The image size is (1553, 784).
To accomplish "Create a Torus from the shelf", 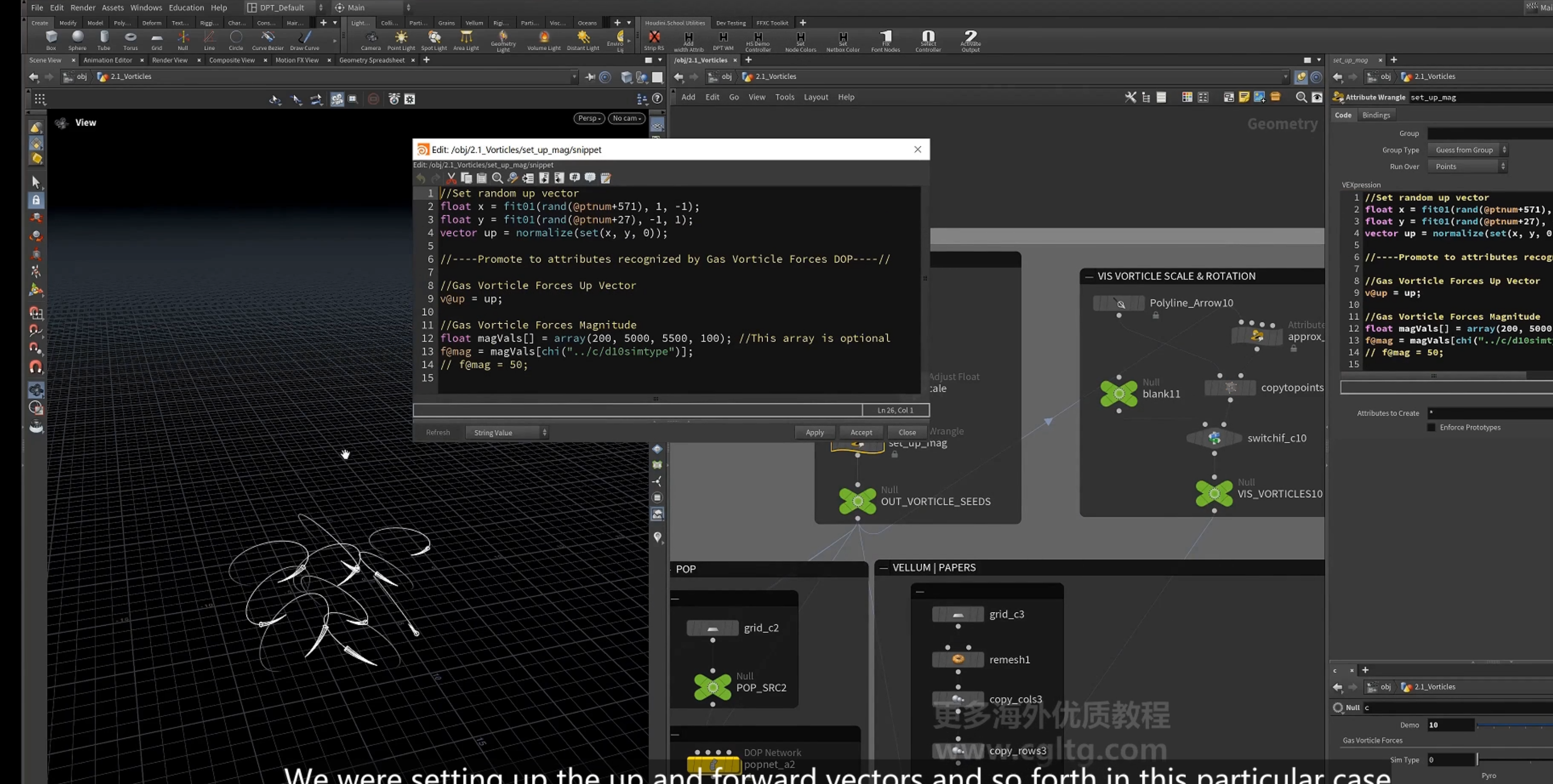I will [130, 40].
